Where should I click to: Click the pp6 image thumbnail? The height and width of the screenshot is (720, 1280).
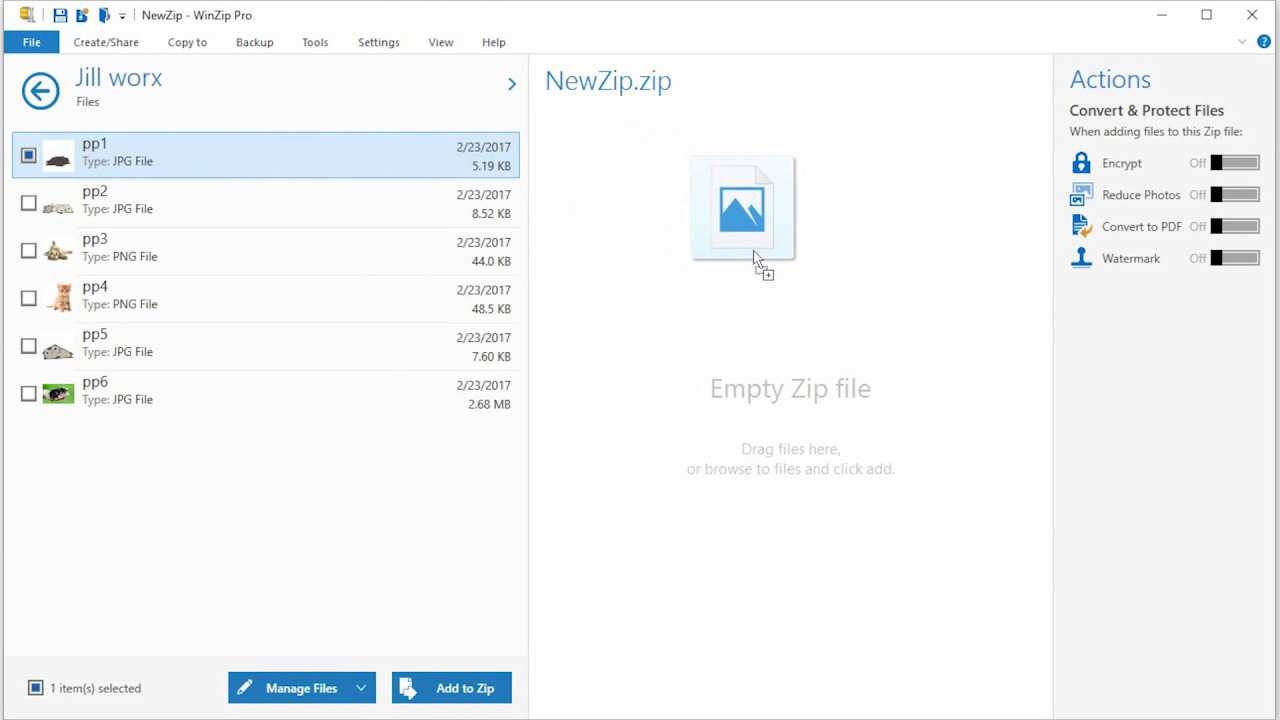(x=58, y=394)
